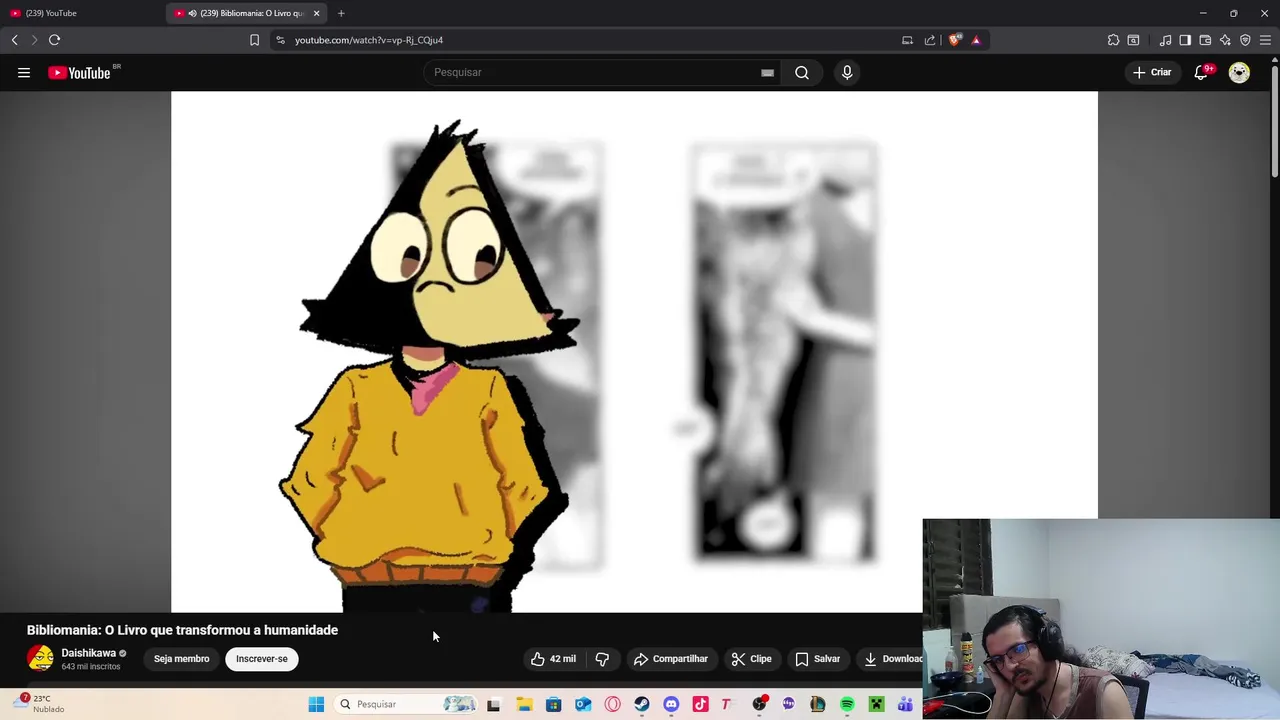Go forward in browser history
This screenshot has width=1280, height=720.
pyautogui.click(x=34, y=40)
